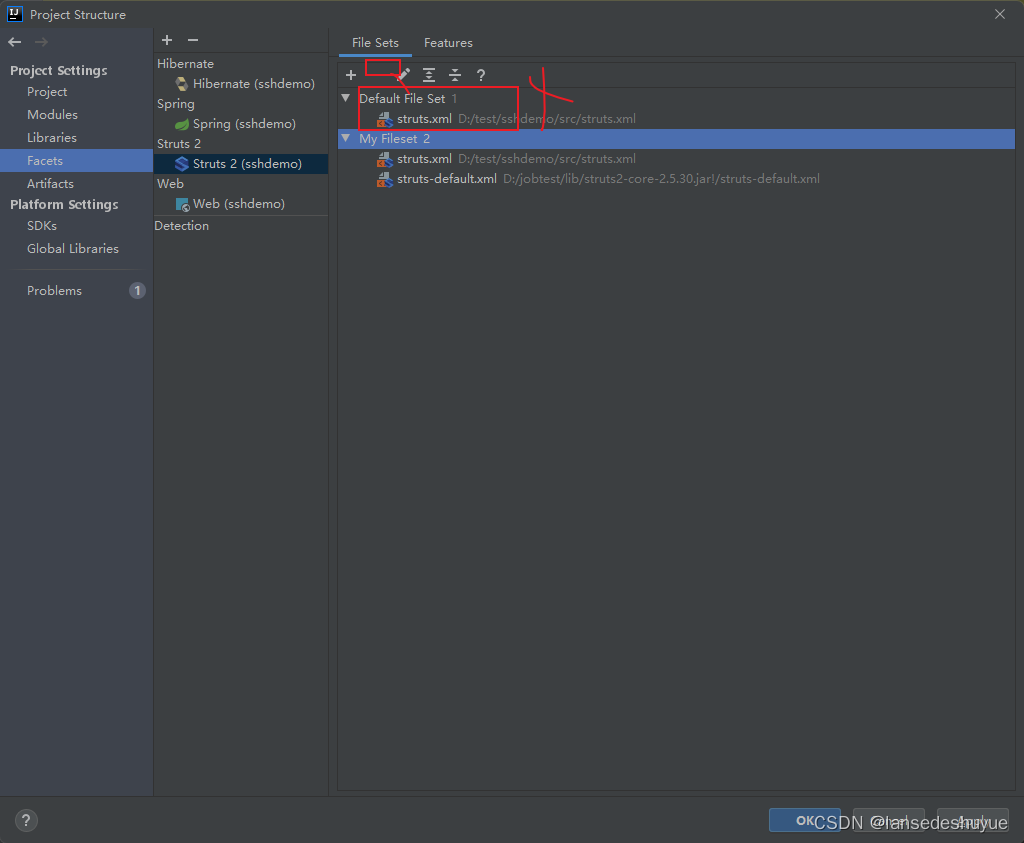Screen dimensions: 1024x843
Task: Select Hibernate (sshdemo) facet
Action: 253,84
